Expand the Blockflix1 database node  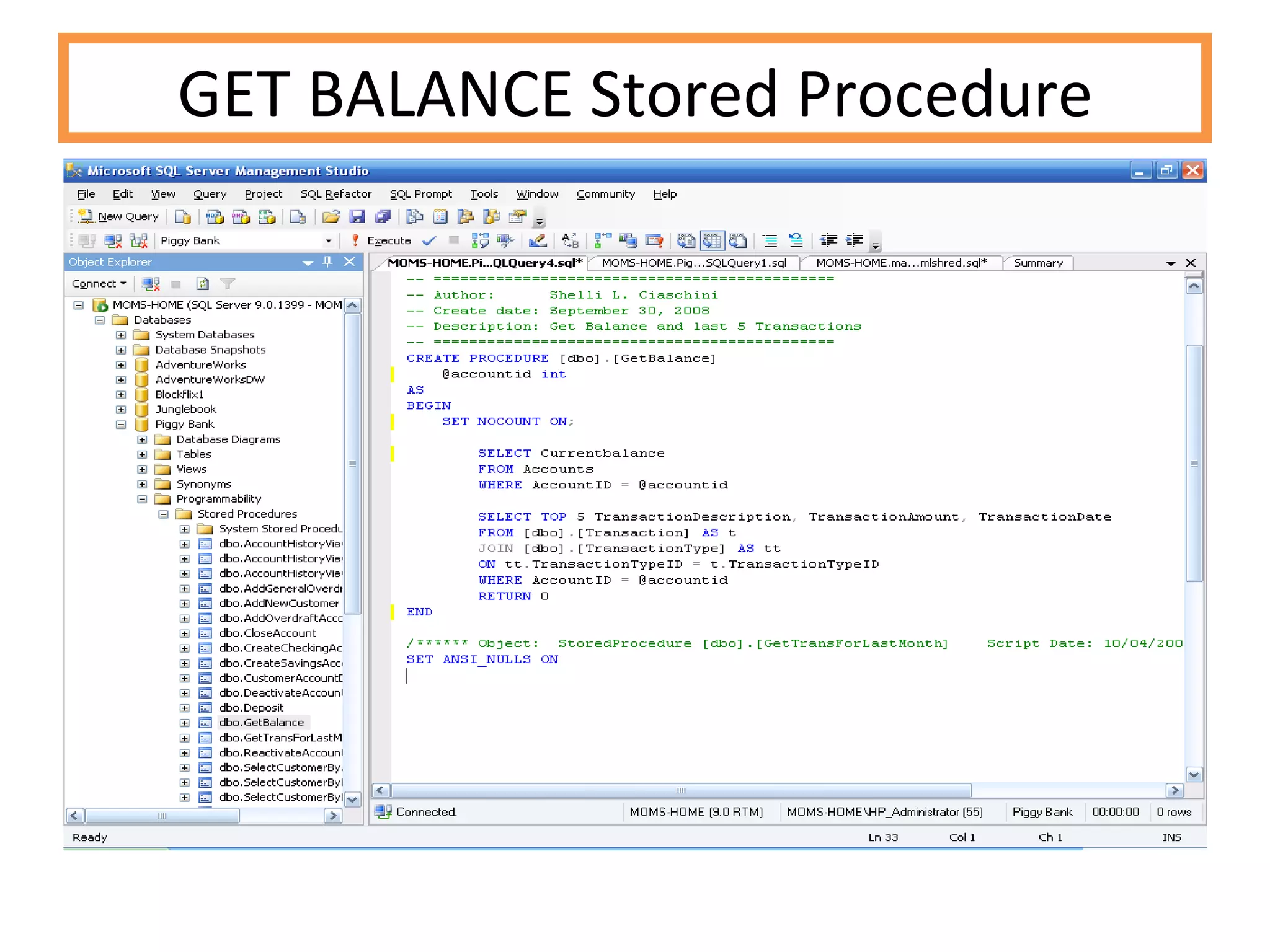pos(121,395)
